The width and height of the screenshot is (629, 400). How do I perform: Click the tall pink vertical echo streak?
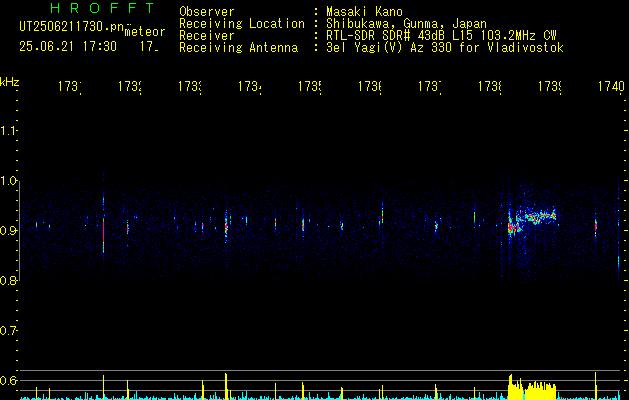[x=103, y=231]
